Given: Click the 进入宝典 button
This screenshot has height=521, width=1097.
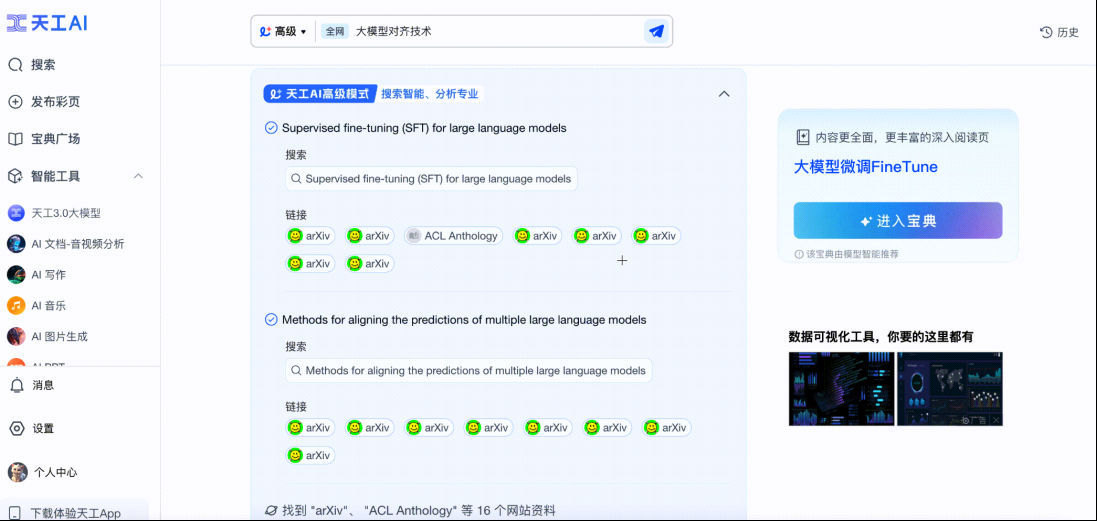Looking at the screenshot, I should (x=897, y=221).
